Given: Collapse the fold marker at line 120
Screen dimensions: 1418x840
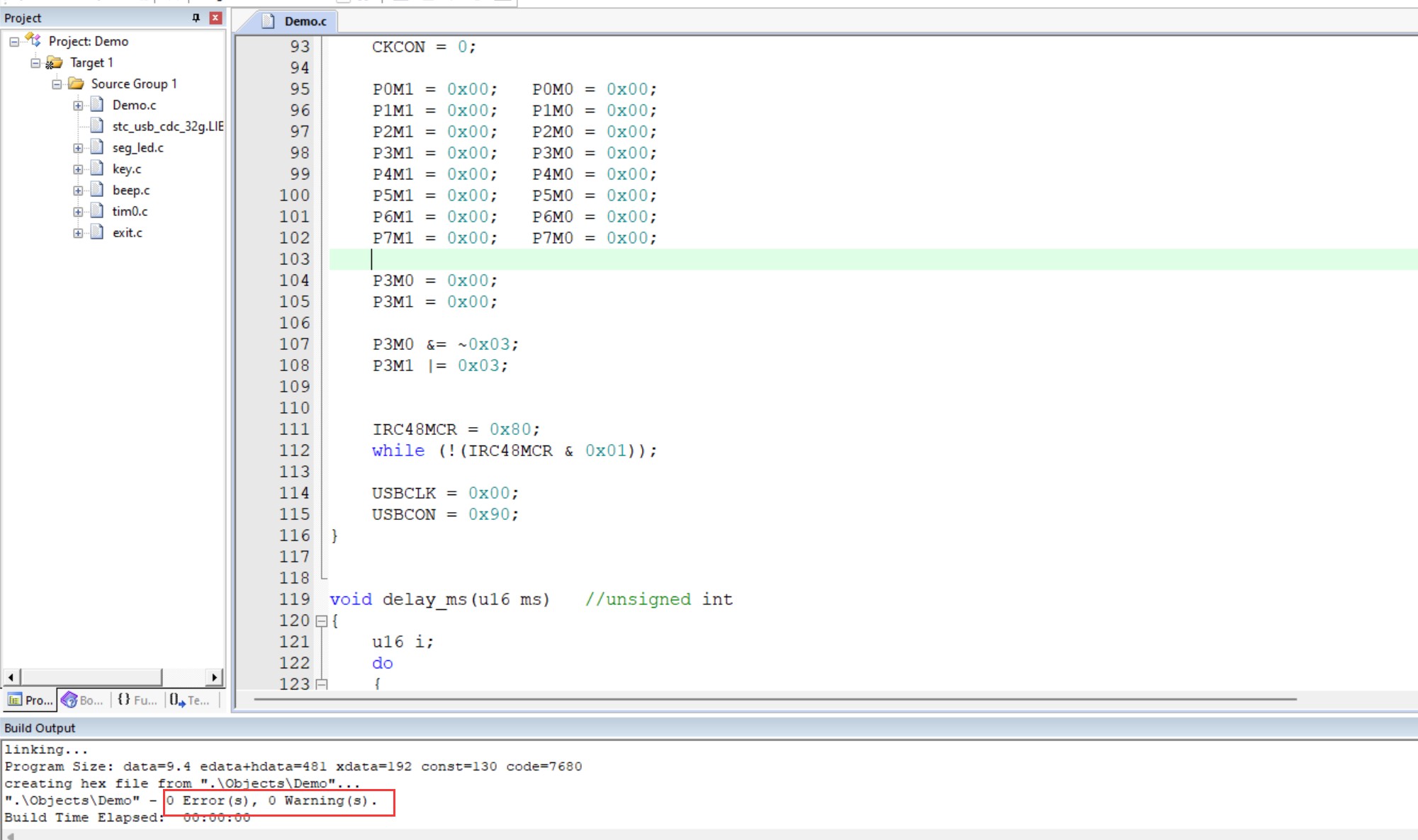Looking at the screenshot, I should click(x=321, y=621).
